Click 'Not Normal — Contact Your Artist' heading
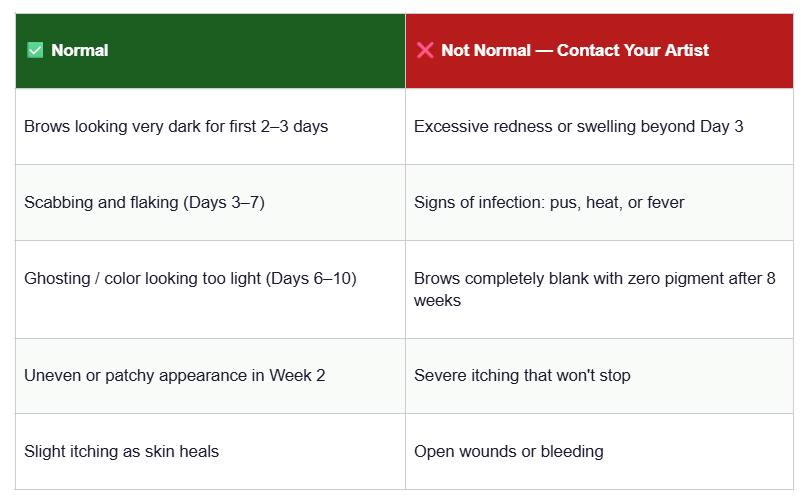808x504 pixels. tap(574, 50)
